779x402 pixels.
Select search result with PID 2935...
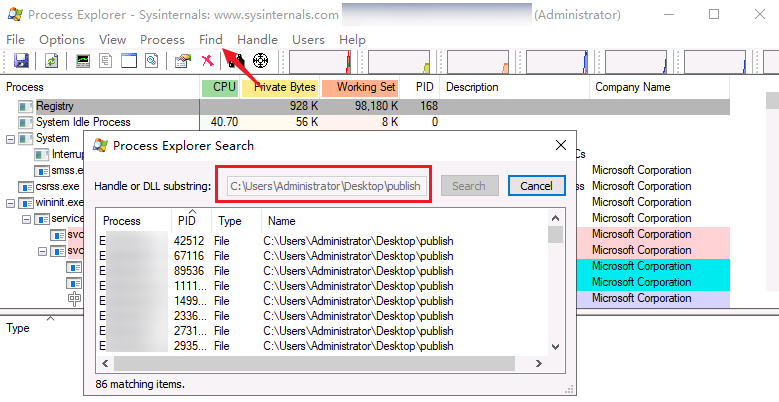tap(322, 345)
